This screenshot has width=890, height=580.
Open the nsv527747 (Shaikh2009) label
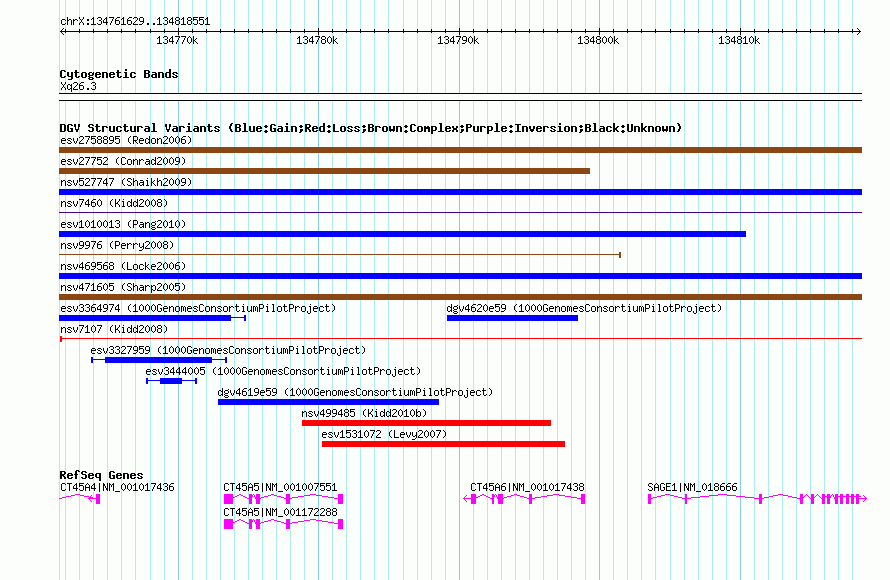coord(126,182)
